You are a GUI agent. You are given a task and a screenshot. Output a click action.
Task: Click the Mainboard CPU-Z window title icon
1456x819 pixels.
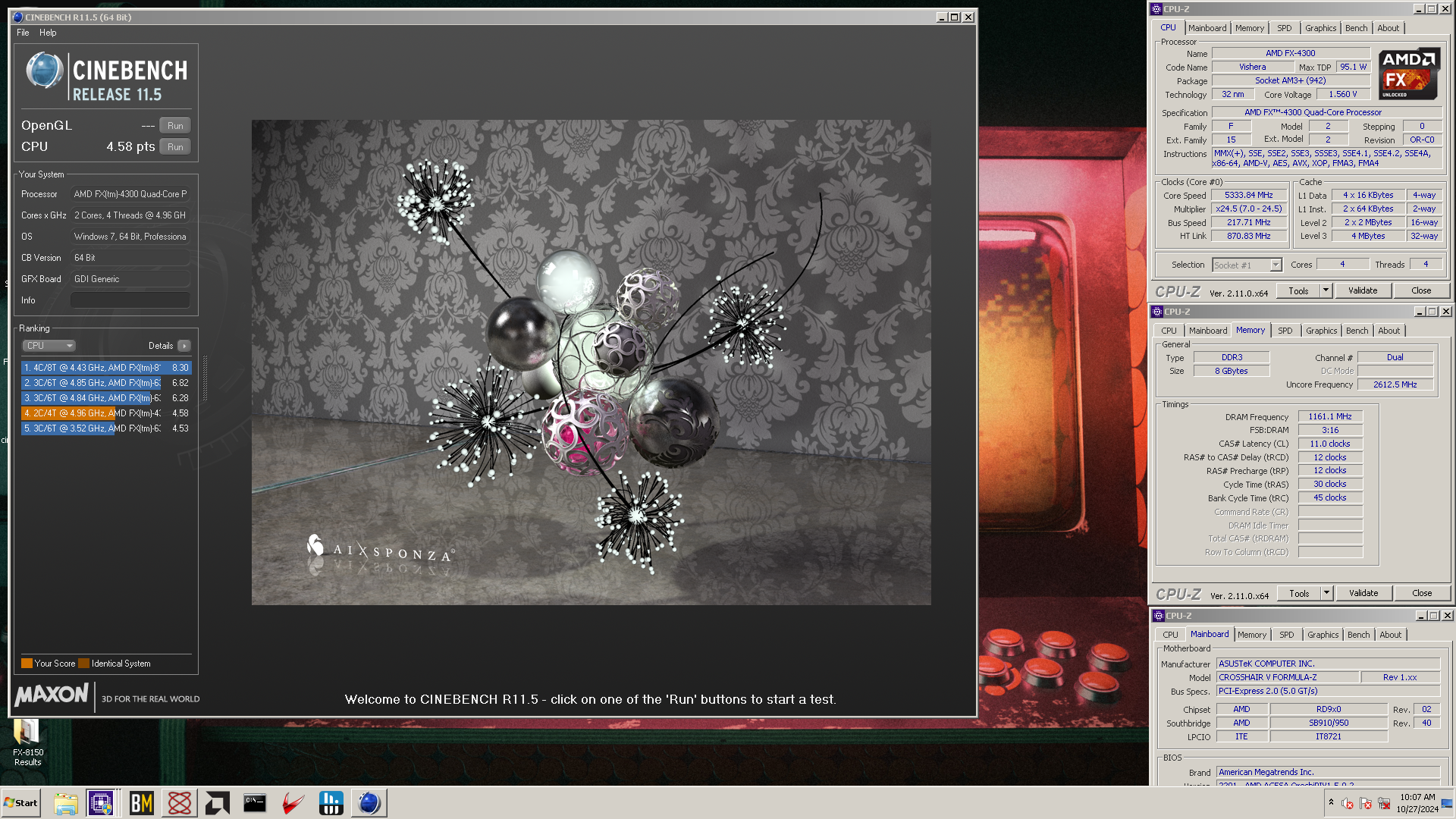click(1159, 616)
